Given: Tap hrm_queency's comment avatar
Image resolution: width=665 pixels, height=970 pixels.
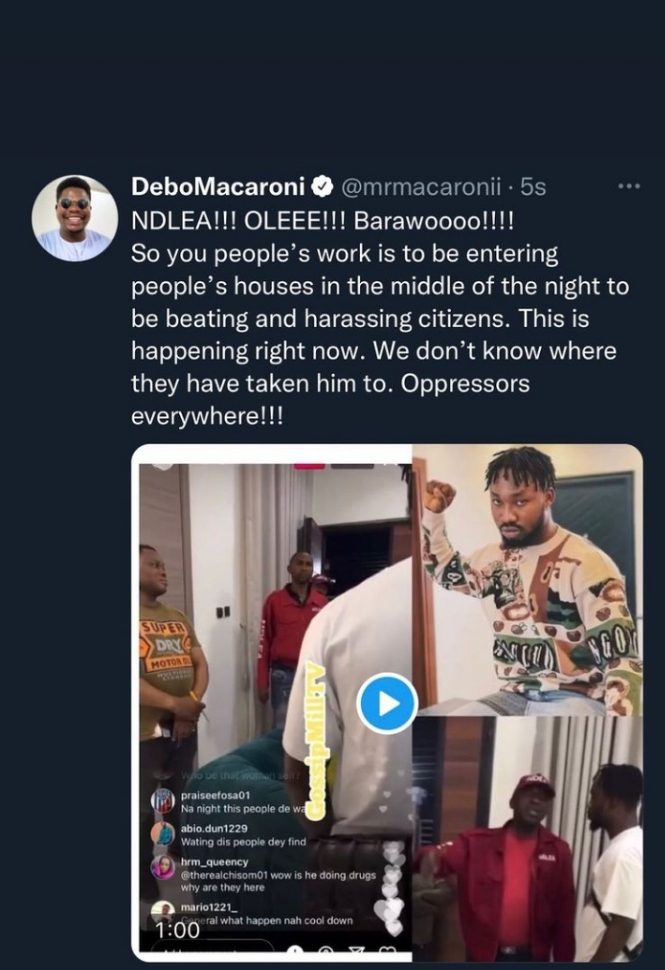Looking at the screenshot, I should tap(164, 868).
